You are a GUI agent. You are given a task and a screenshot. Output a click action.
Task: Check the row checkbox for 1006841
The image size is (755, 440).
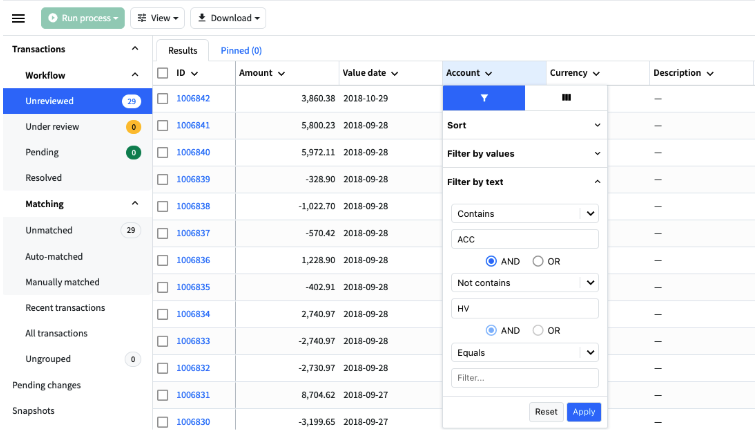click(x=163, y=126)
